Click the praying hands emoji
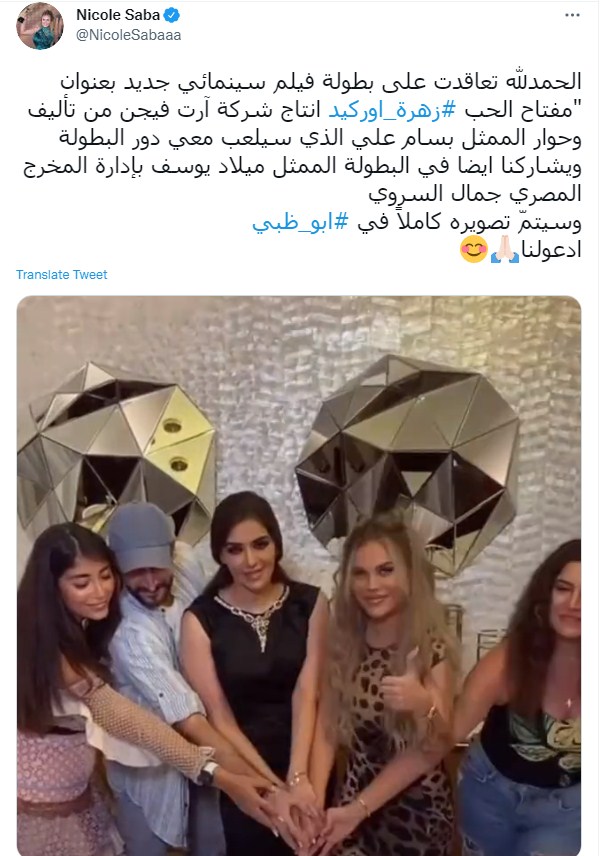Screen dimensions: 602x856 (x=504, y=249)
